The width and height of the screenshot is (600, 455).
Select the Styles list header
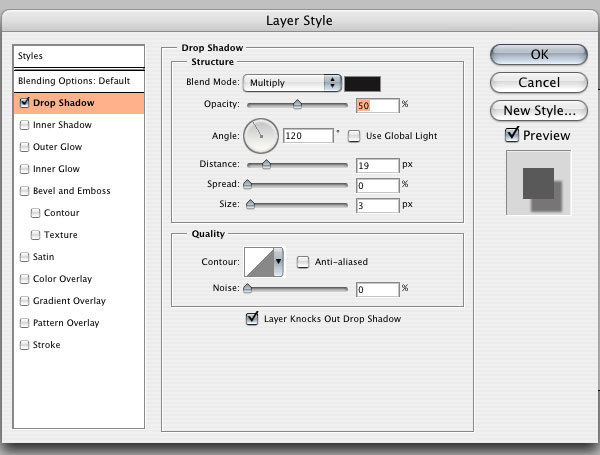tap(78, 56)
